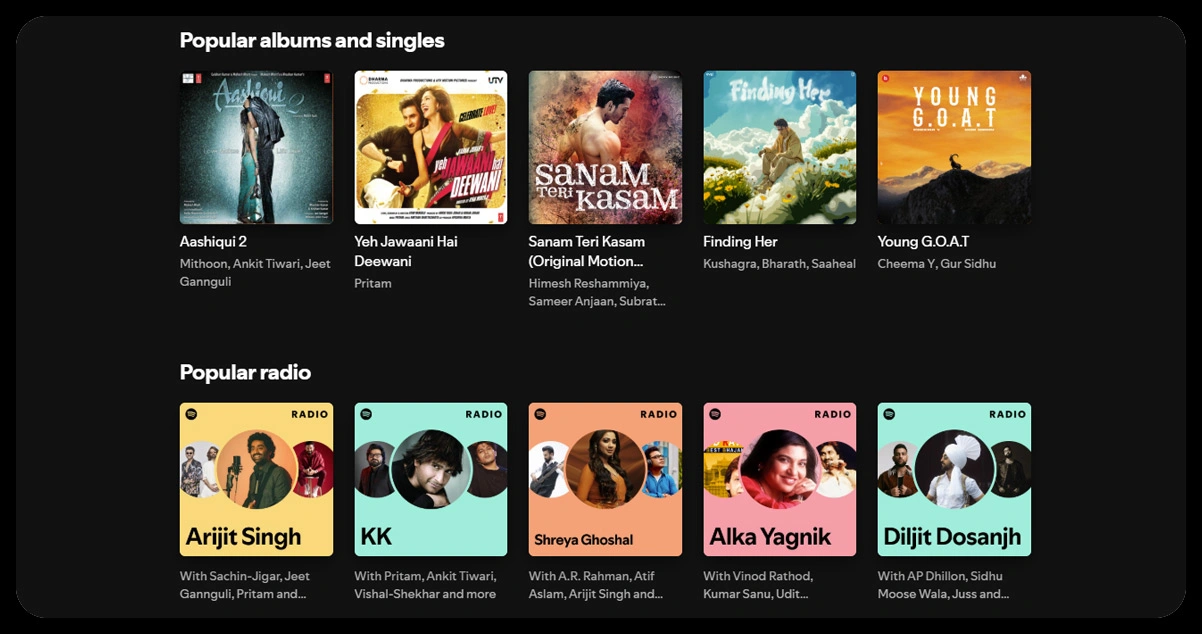1202x634 pixels.
Task: Open the Popular radio section heading
Action: [245, 373]
